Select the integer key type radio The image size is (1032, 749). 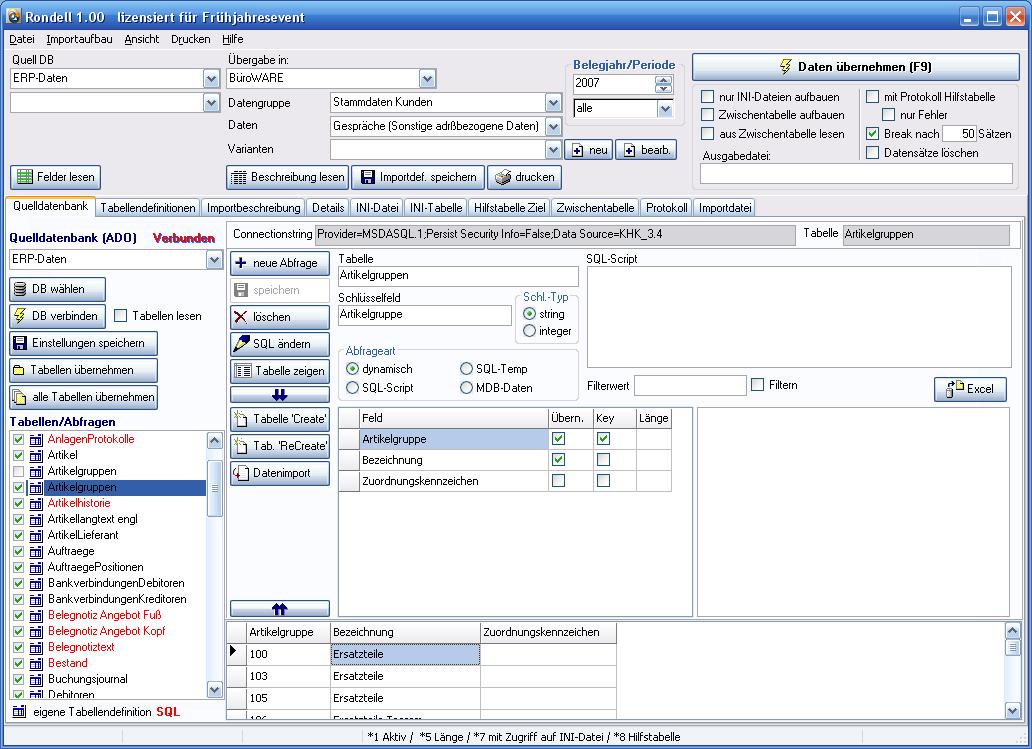530,331
